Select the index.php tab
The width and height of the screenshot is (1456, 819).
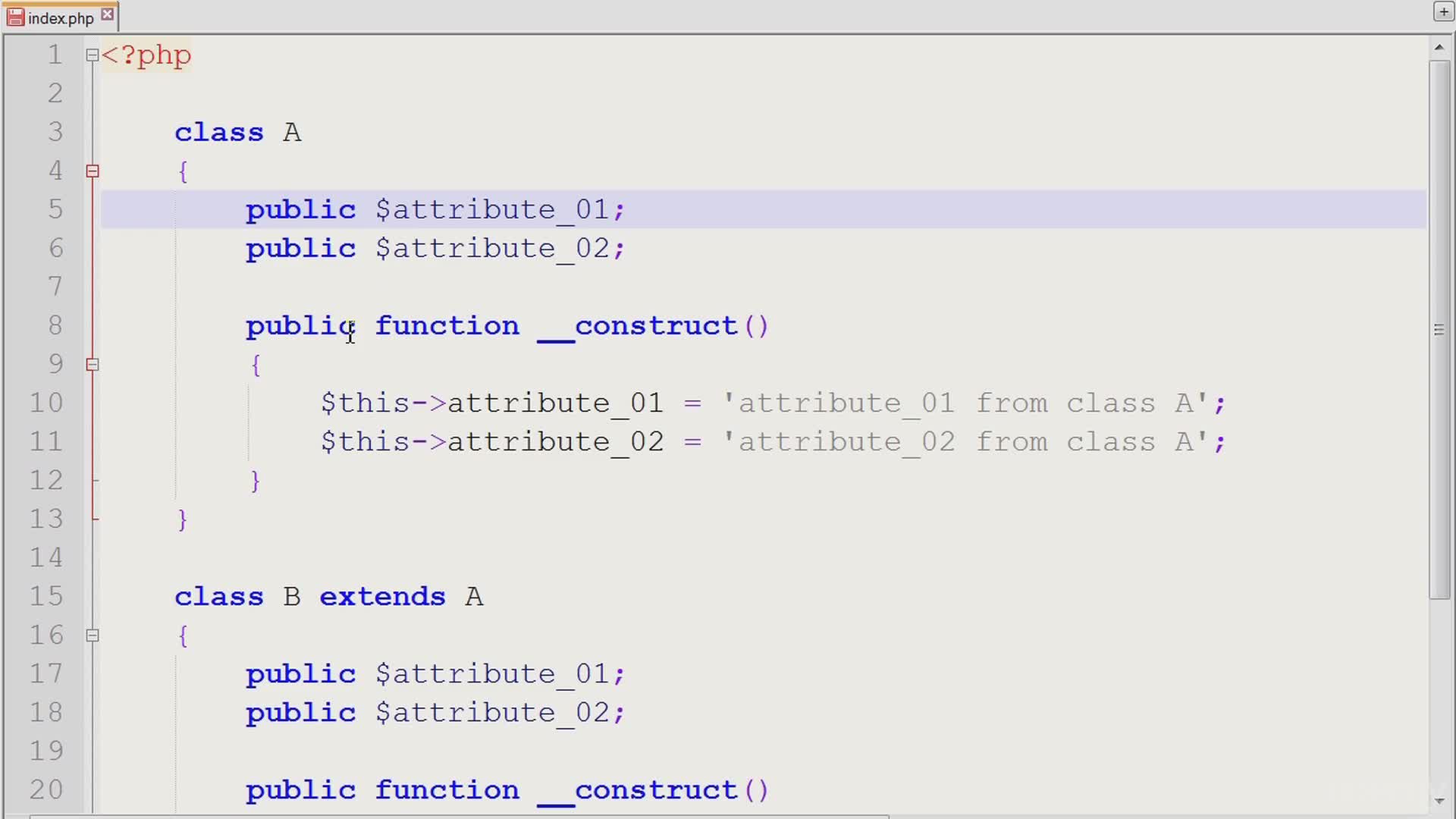pos(60,18)
